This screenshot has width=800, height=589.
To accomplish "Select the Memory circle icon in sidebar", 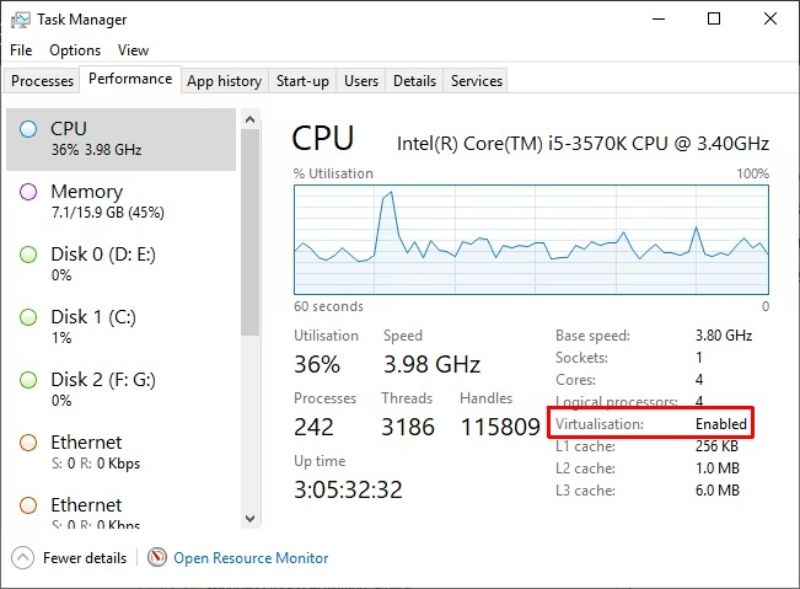I will click(x=28, y=192).
